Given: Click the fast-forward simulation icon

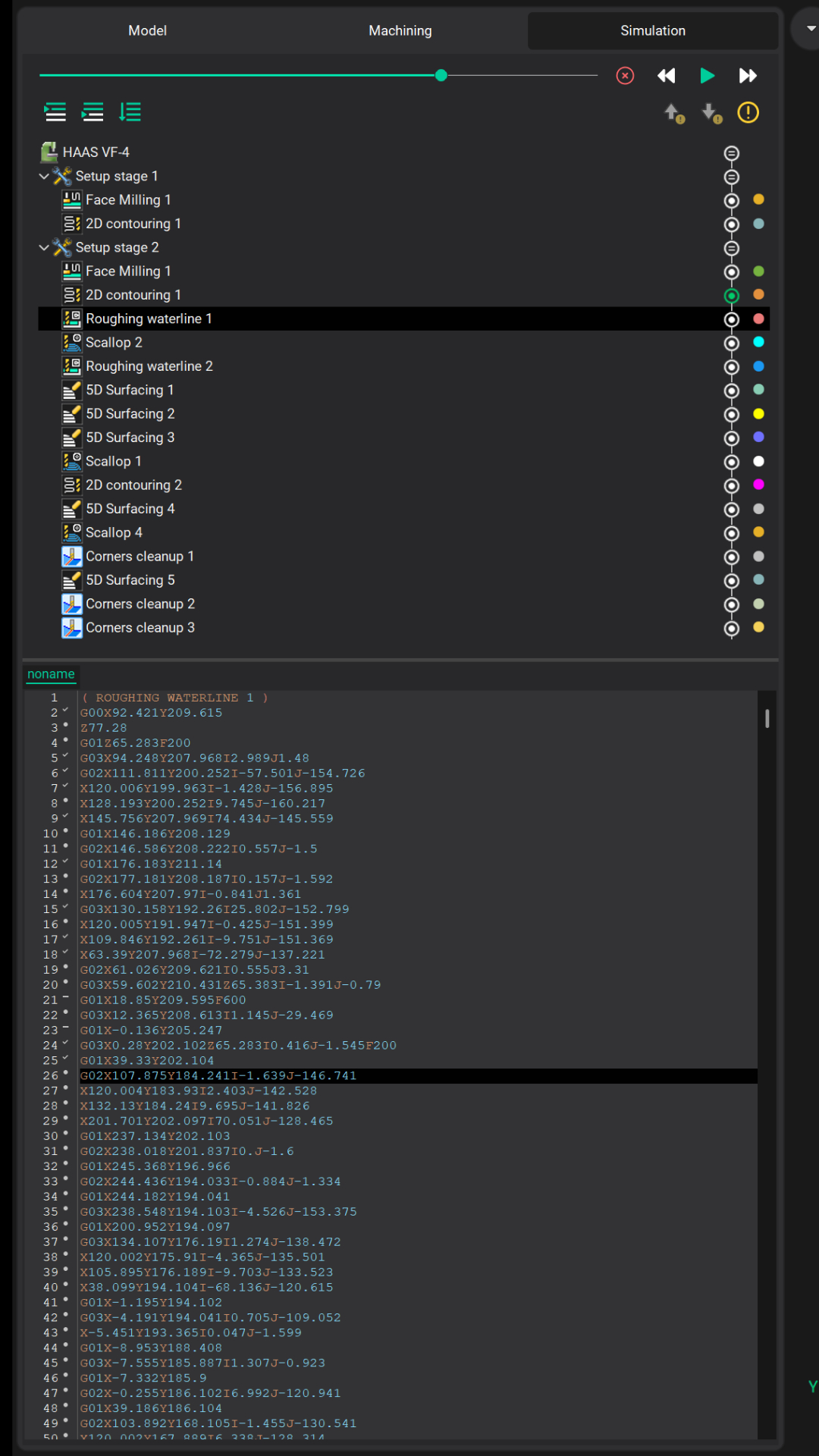Looking at the screenshot, I should [748, 76].
